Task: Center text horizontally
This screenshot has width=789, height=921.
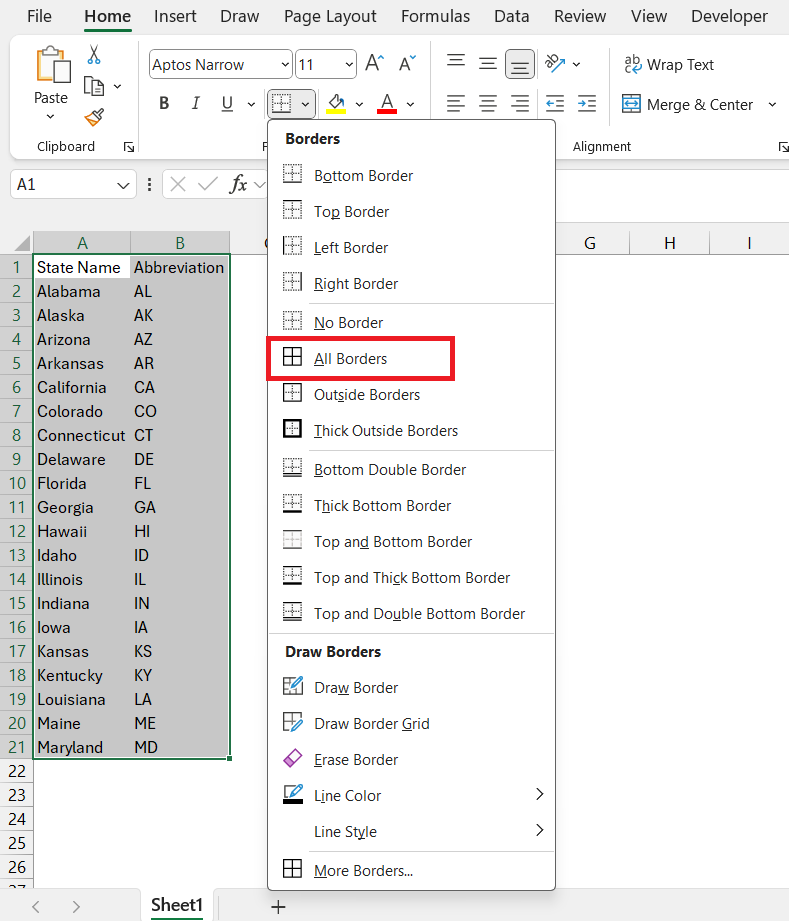Action: pyautogui.click(x=488, y=104)
